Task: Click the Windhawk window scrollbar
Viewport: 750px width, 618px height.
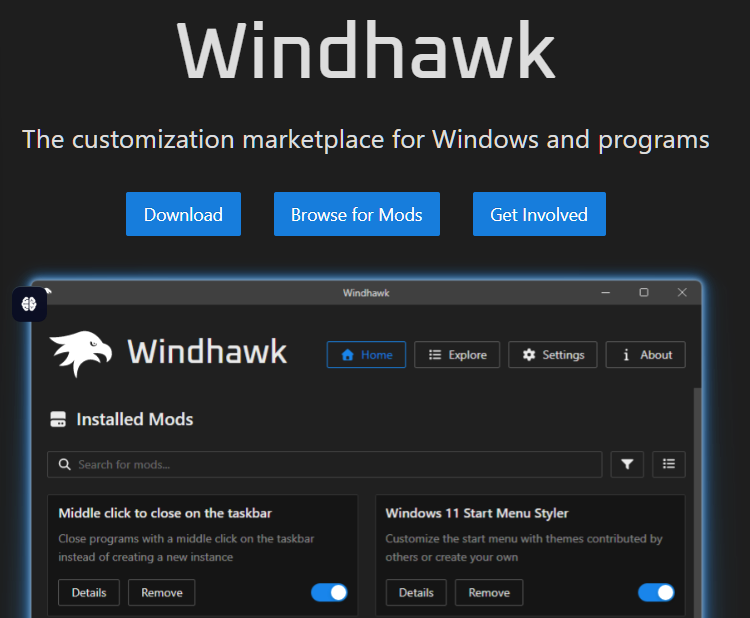Action: coord(697,502)
